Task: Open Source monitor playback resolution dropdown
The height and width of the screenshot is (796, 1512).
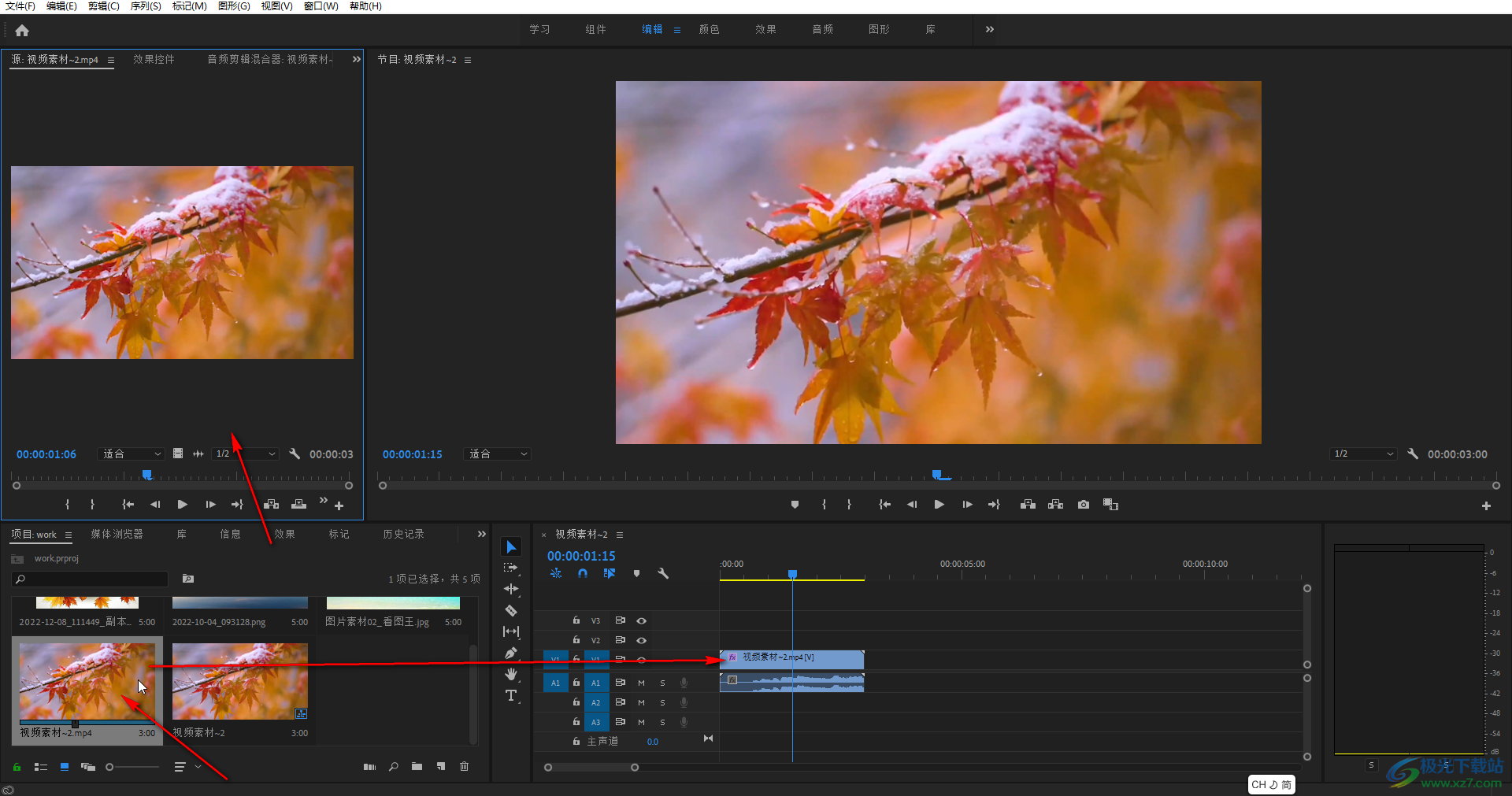Action: coord(246,454)
